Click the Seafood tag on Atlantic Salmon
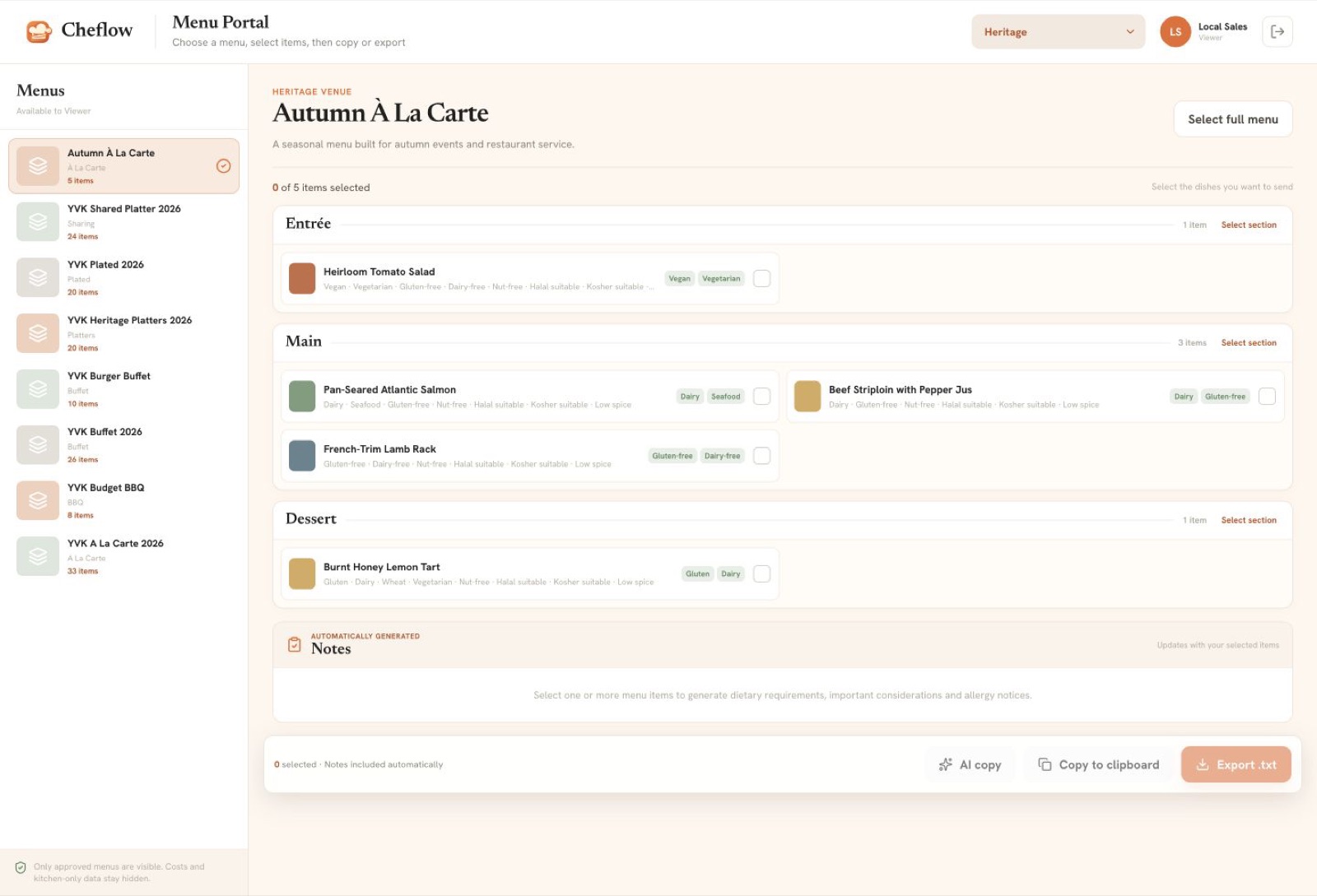This screenshot has height=896, width=1317. click(x=726, y=397)
